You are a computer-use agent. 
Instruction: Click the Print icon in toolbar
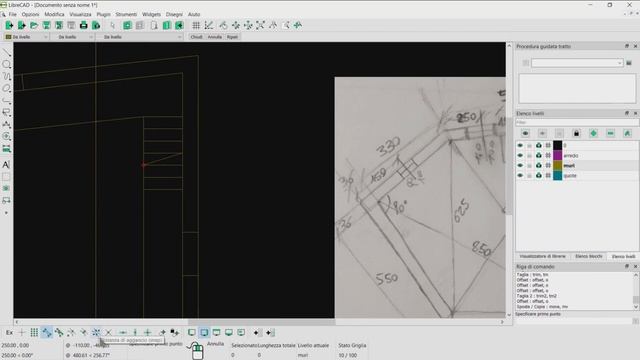coord(83,25)
